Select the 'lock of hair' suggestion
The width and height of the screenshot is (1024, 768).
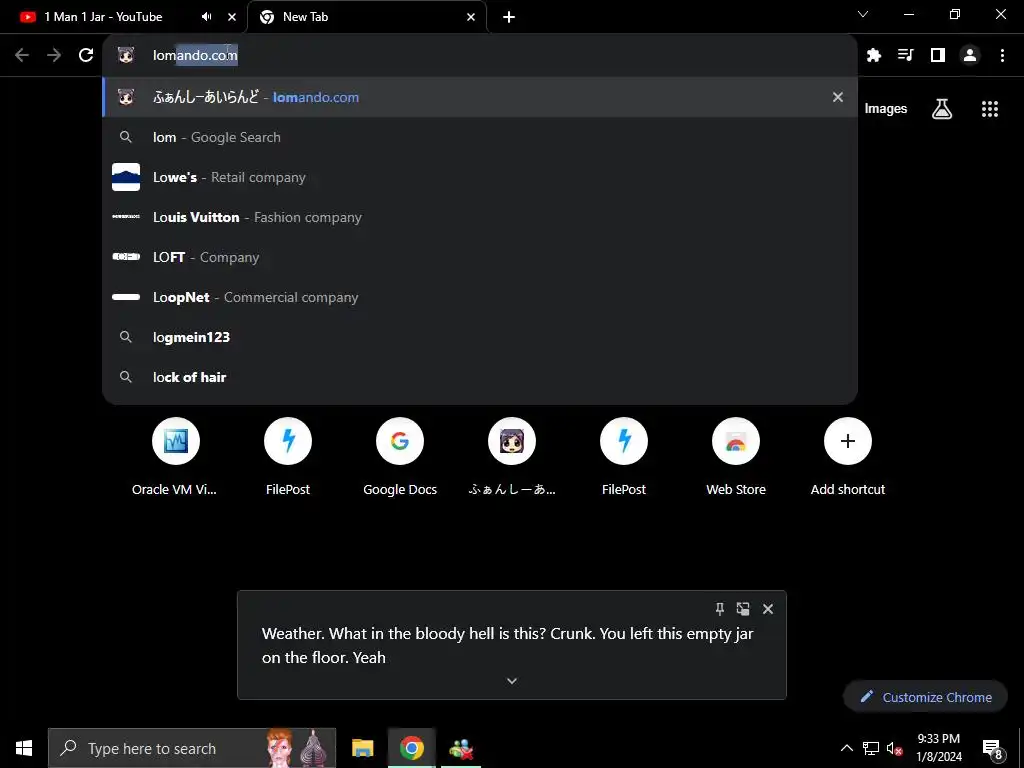click(x=480, y=377)
